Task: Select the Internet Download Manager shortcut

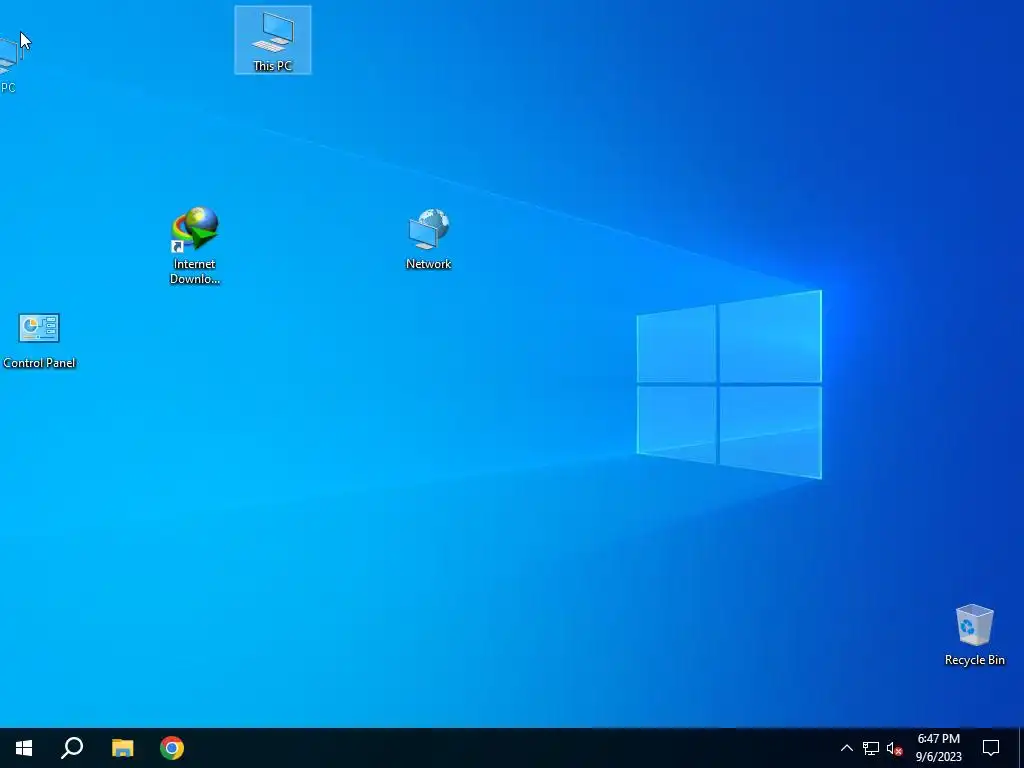Action: [195, 246]
